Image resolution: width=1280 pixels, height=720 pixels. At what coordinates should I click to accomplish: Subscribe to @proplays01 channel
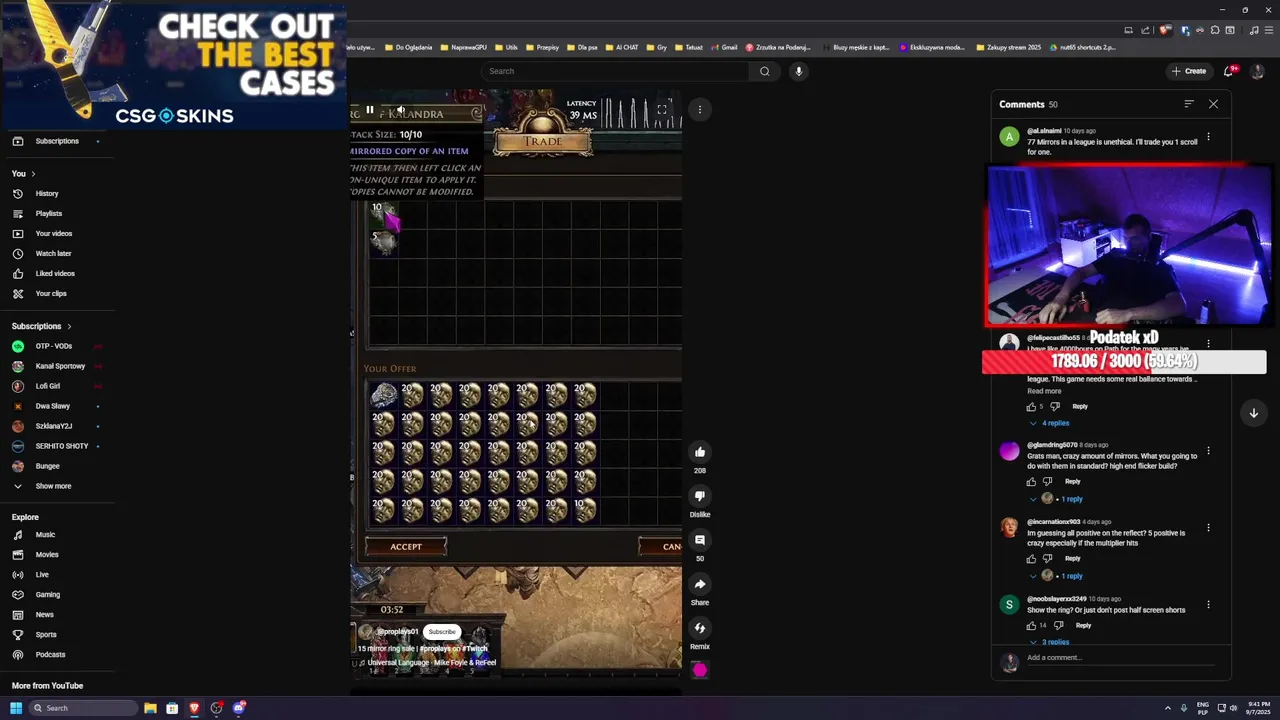(x=442, y=632)
